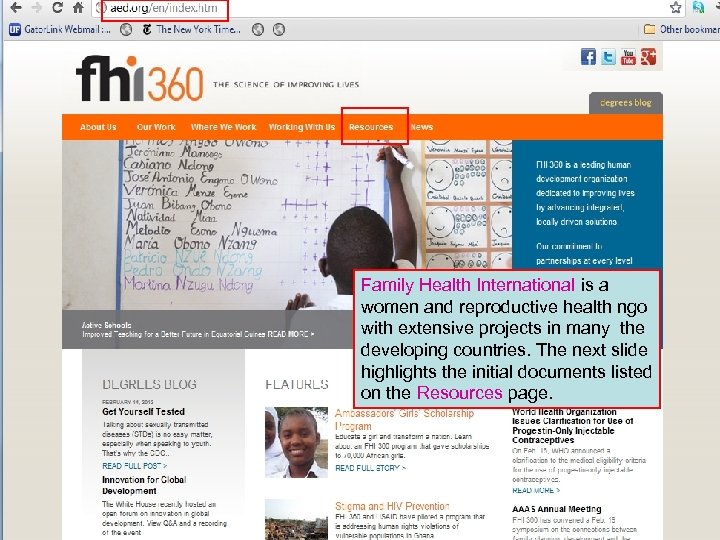
Task: Click the tagline 'The Science of Improving Lives'
Action: point(286,84)
